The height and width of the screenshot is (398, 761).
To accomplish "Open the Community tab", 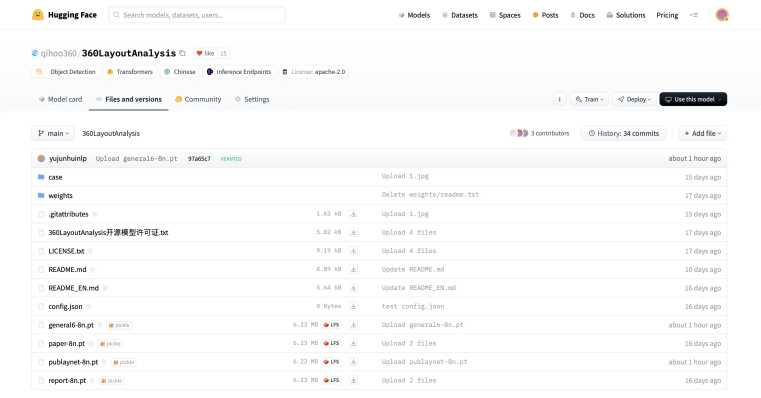I will tap(198, 99).
